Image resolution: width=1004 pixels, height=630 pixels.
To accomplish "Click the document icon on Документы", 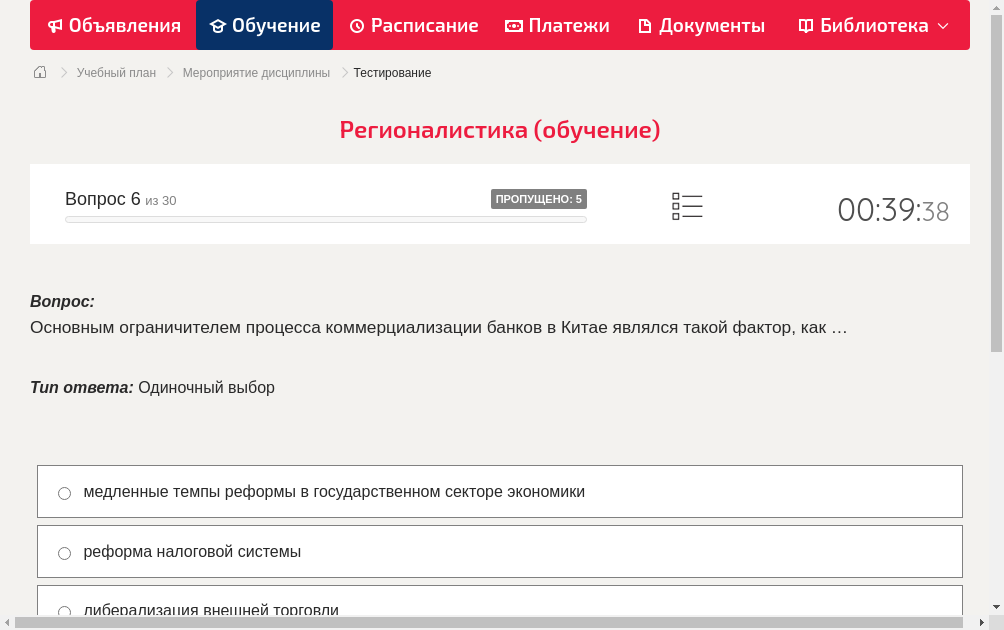I will pyautogui.click(x=644, y=25).
